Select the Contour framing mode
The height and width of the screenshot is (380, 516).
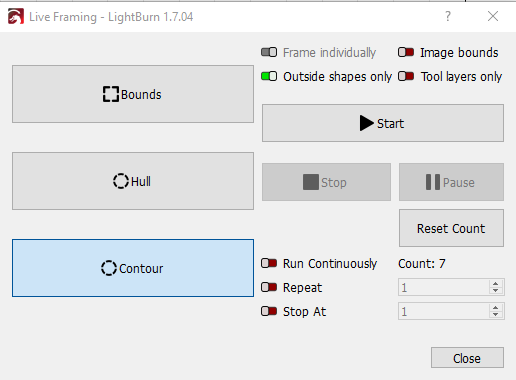pos(133,268)
